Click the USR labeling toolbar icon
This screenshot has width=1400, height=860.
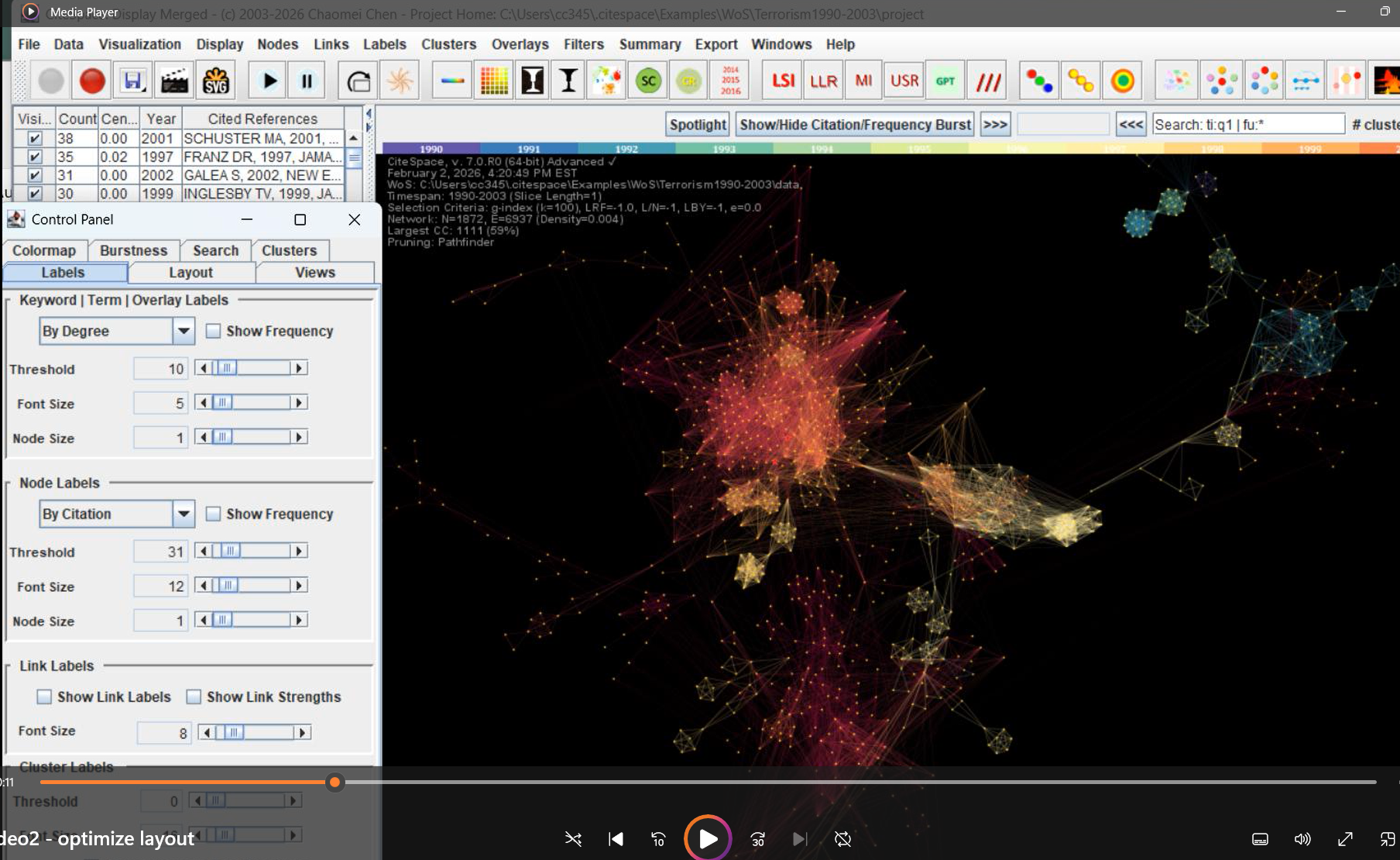pyautogui.click(x=904, y=81)
